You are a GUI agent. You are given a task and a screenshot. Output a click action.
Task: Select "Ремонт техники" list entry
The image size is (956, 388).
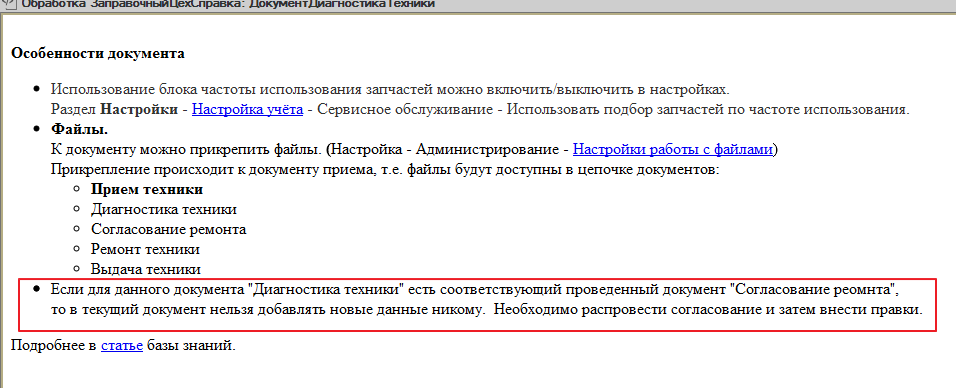[x=145, y=249]
